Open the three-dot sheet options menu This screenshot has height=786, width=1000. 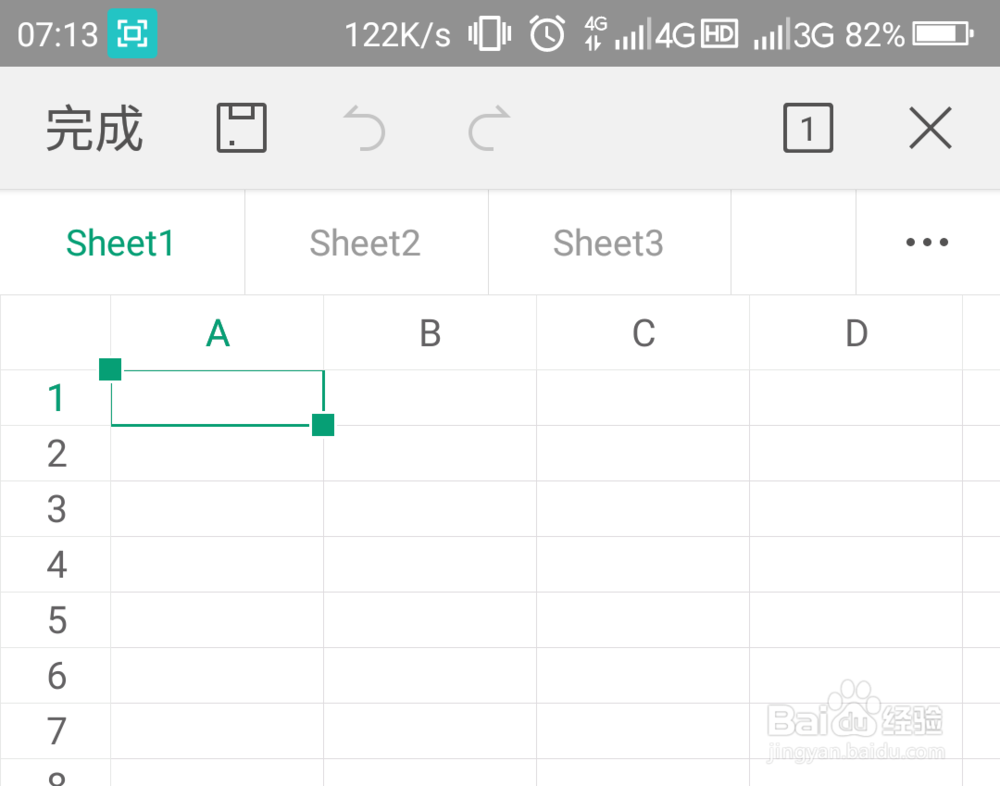click(927, 242)
